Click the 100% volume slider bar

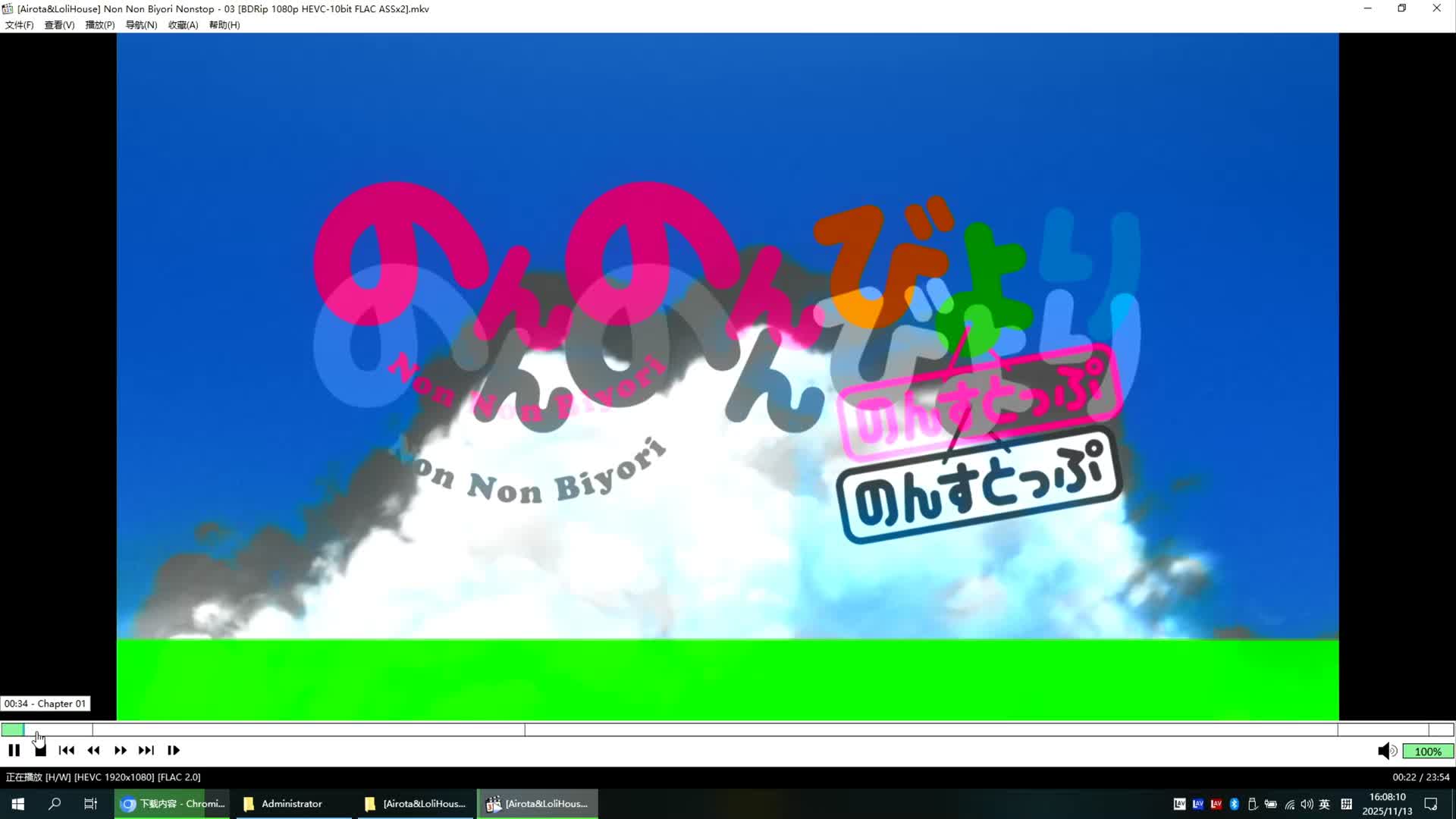(x=1427, y=752)
